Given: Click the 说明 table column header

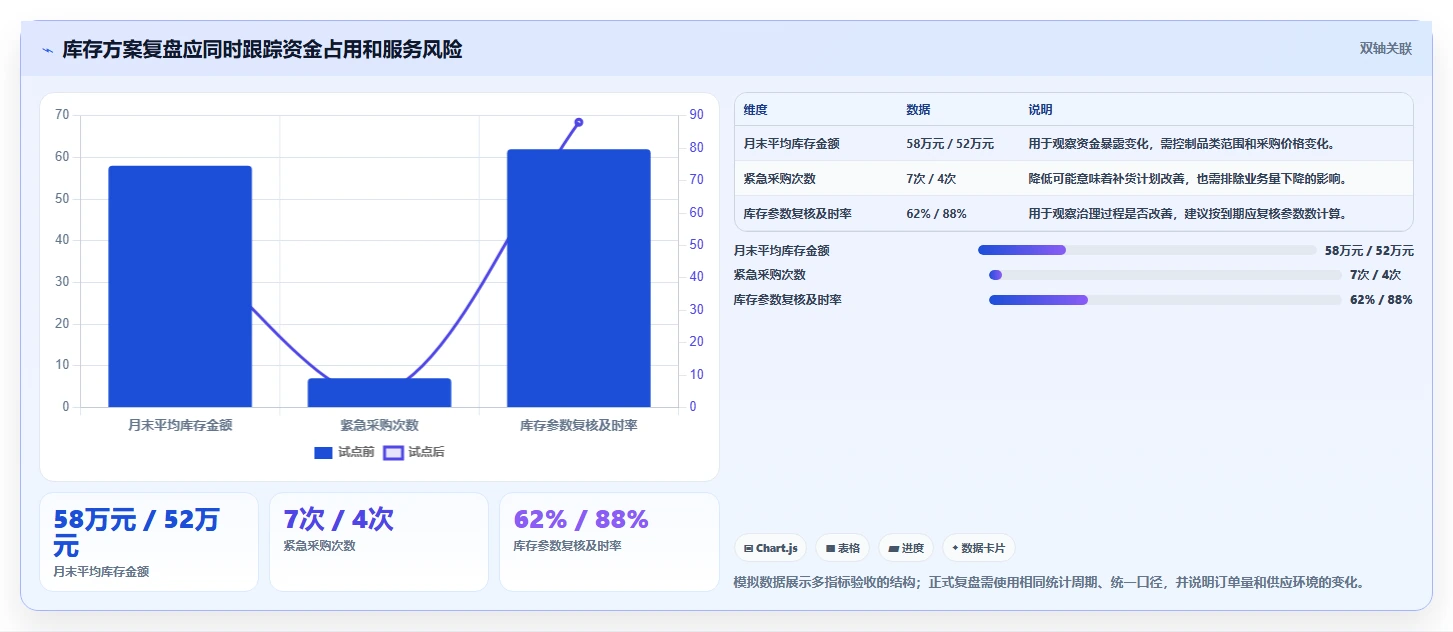Looking at the screenshot, I should click(1040, 110).
